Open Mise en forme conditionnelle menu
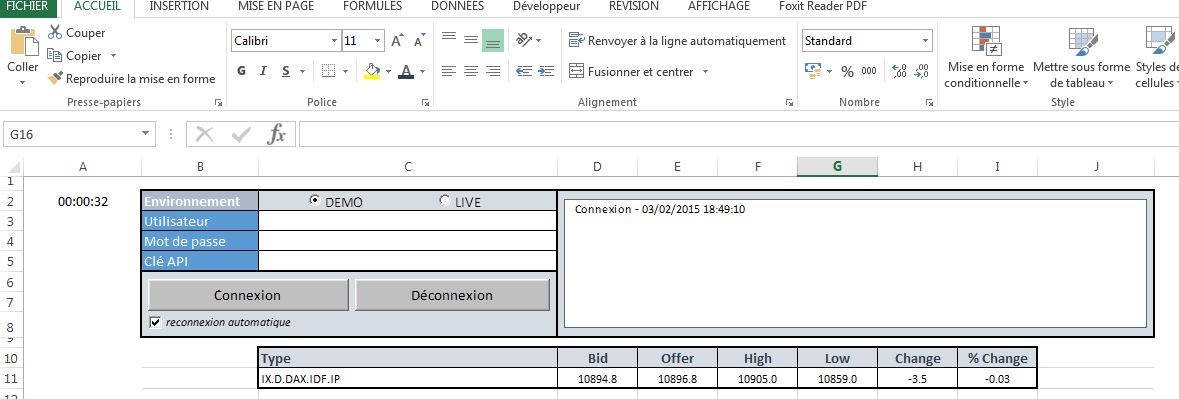The image size is (1179, 399). click(x=986, y=57)
